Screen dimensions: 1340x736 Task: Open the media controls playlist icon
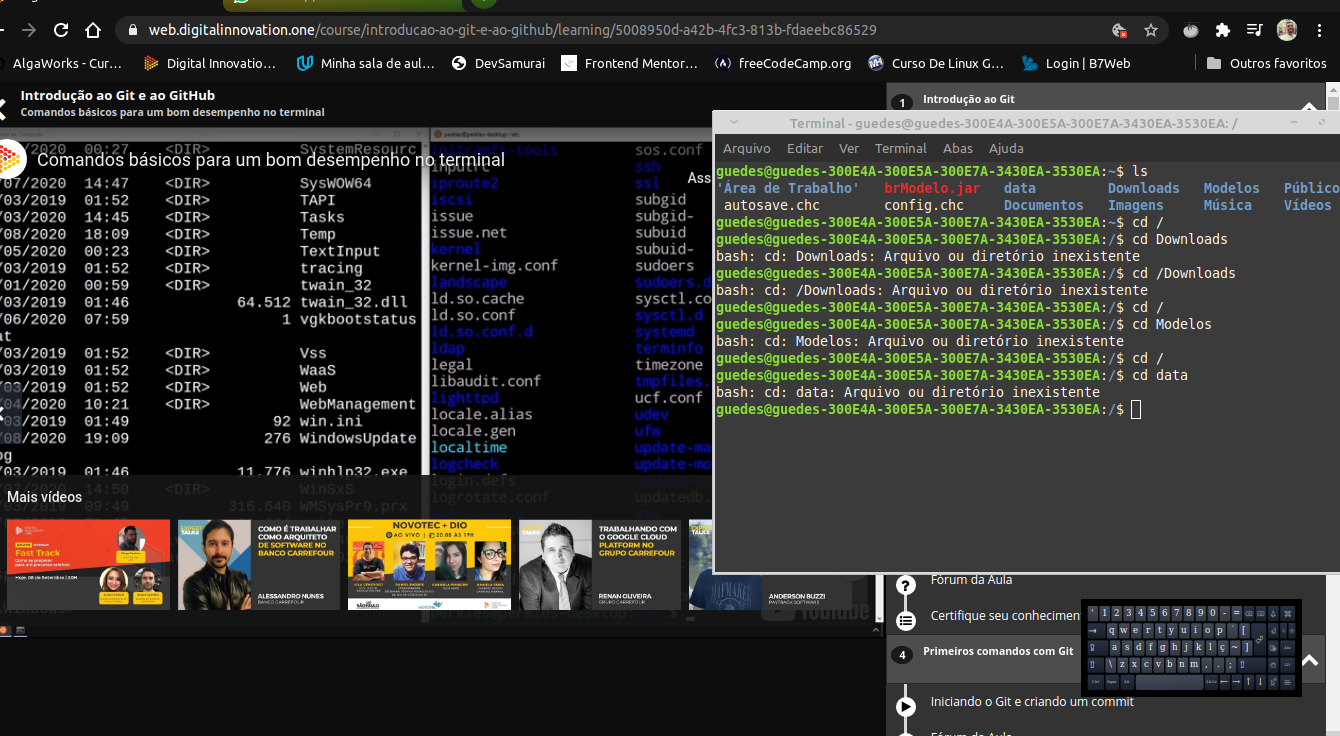pos(1255,30)
